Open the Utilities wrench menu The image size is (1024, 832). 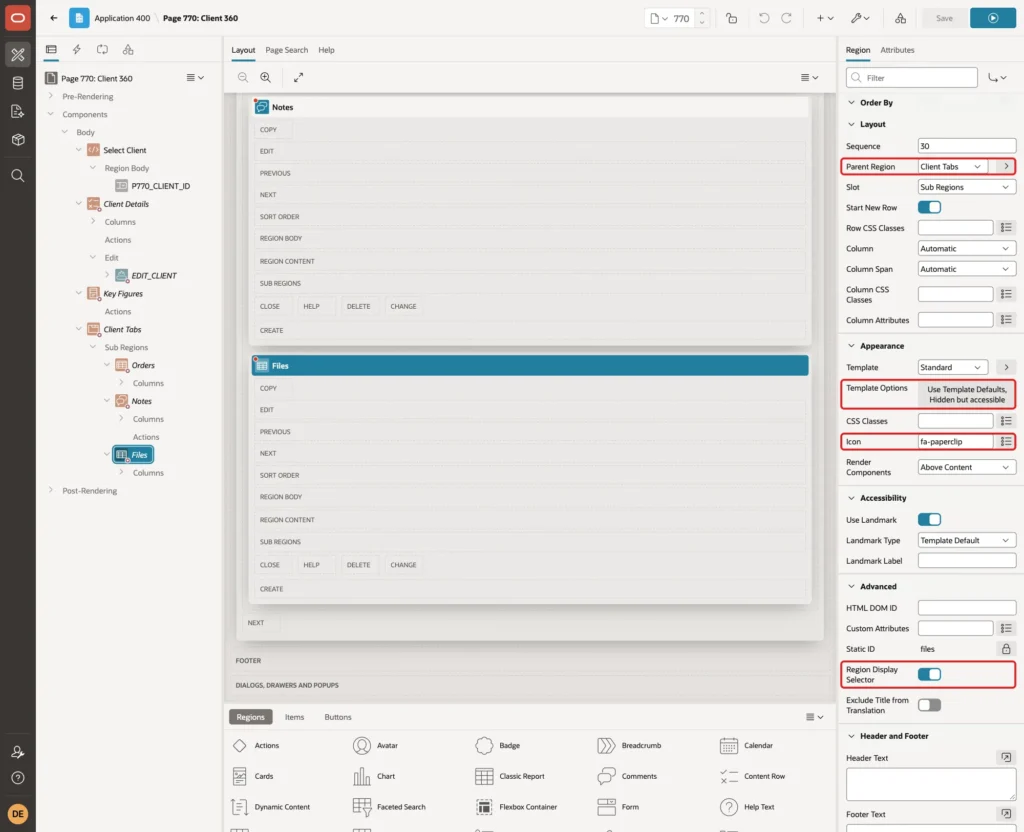pos(859,18)
